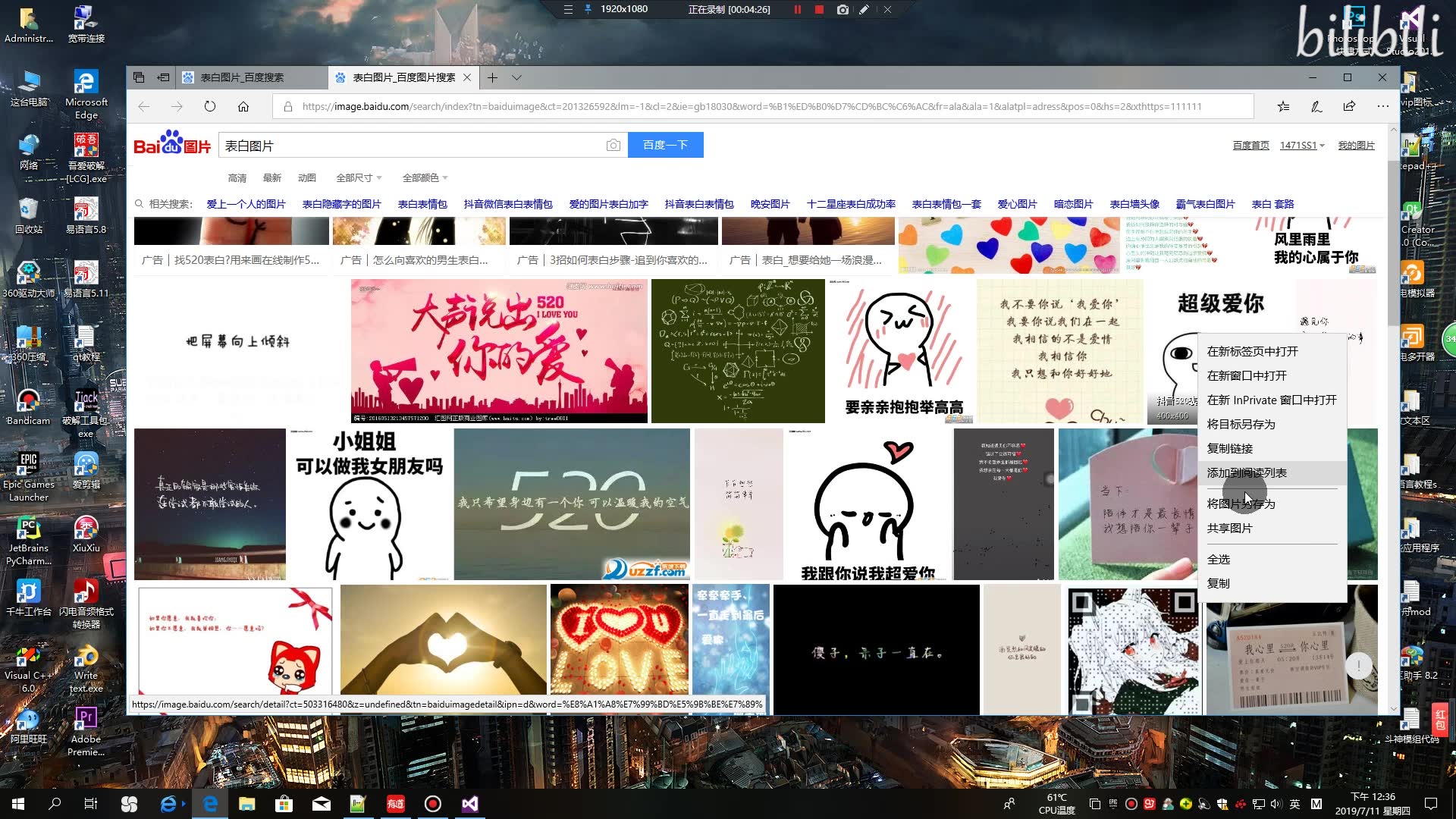Click the 百度一下 search button
Screen dimensions: 1456x819
665,145
